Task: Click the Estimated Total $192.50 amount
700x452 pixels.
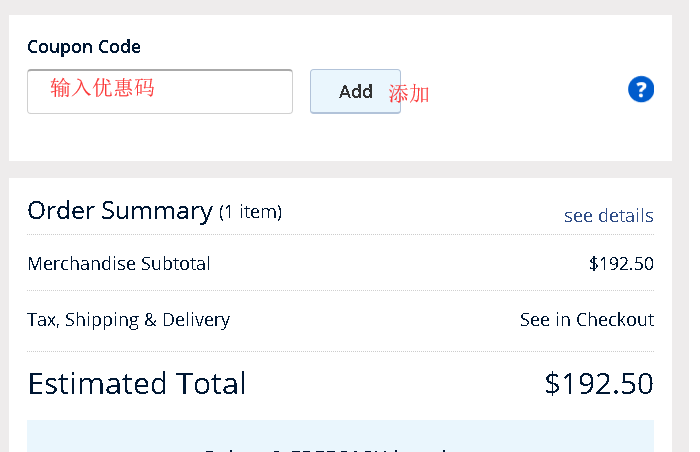Action: coord(599,384)
